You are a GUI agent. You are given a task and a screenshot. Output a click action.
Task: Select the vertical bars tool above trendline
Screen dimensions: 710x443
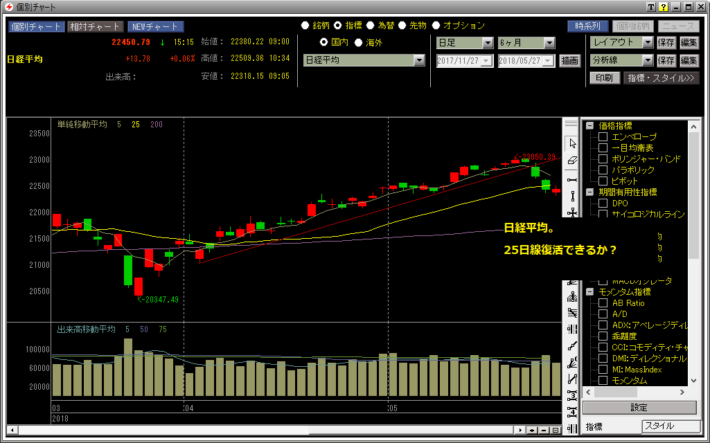point(572,329)
